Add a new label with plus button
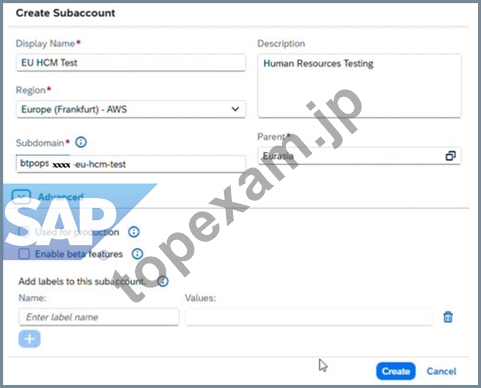The height and width of the screenshot is (388, 481). coord(30,339)
